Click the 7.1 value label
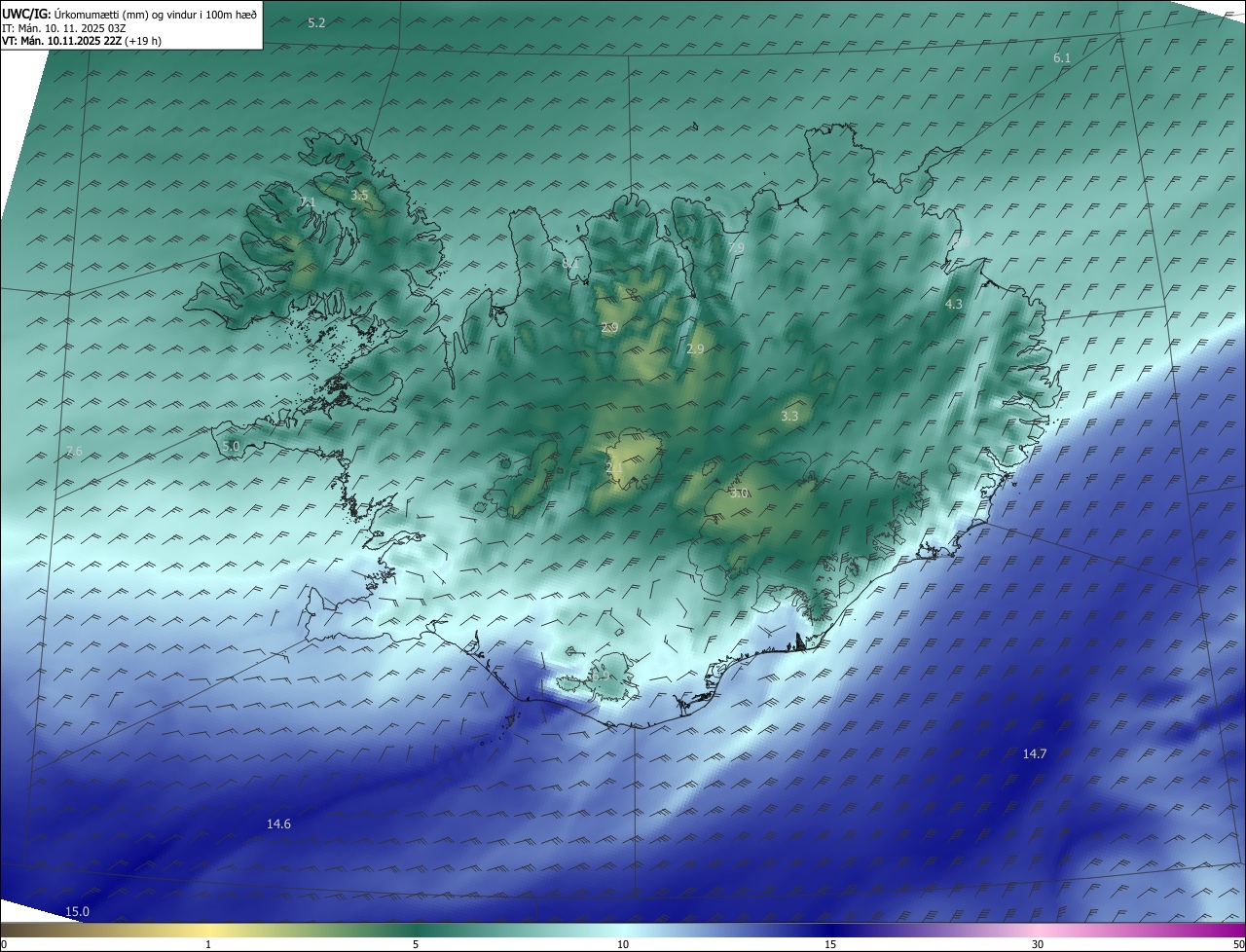This screenshot has height=952, width=1246. pos(308,202)
